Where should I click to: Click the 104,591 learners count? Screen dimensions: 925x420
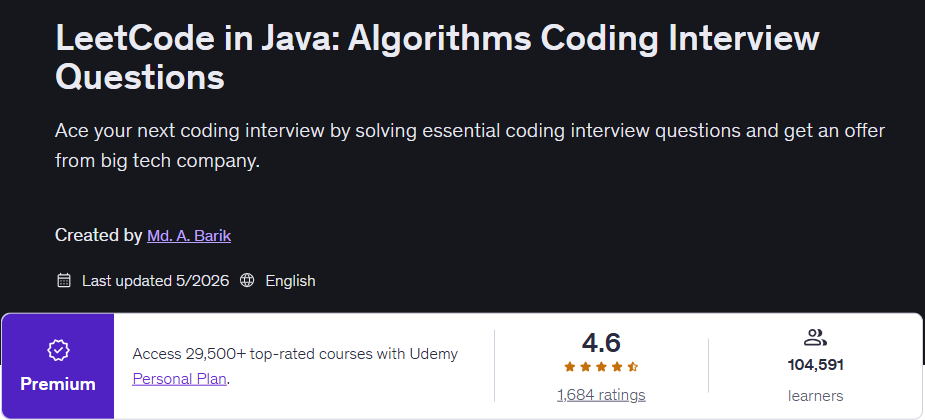coord(815,365)
